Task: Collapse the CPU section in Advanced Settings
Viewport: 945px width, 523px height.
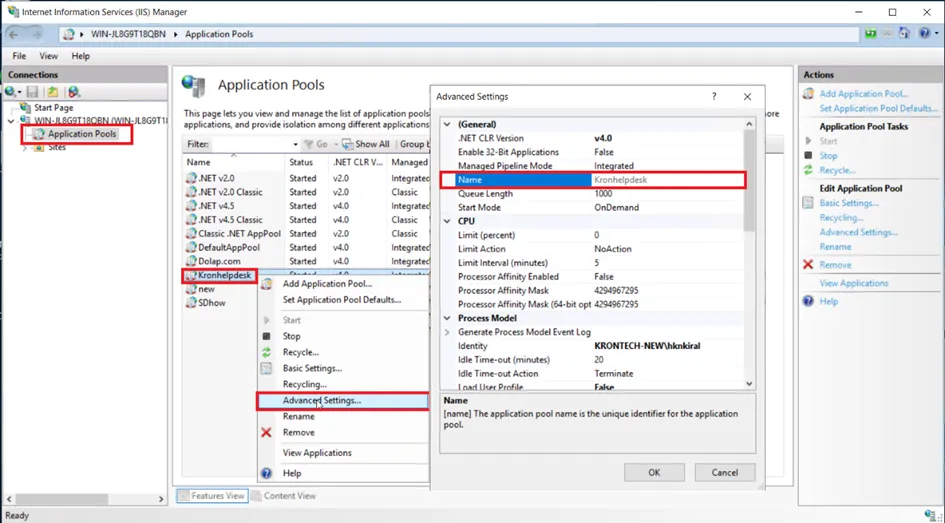Action: tap(447, 221)
